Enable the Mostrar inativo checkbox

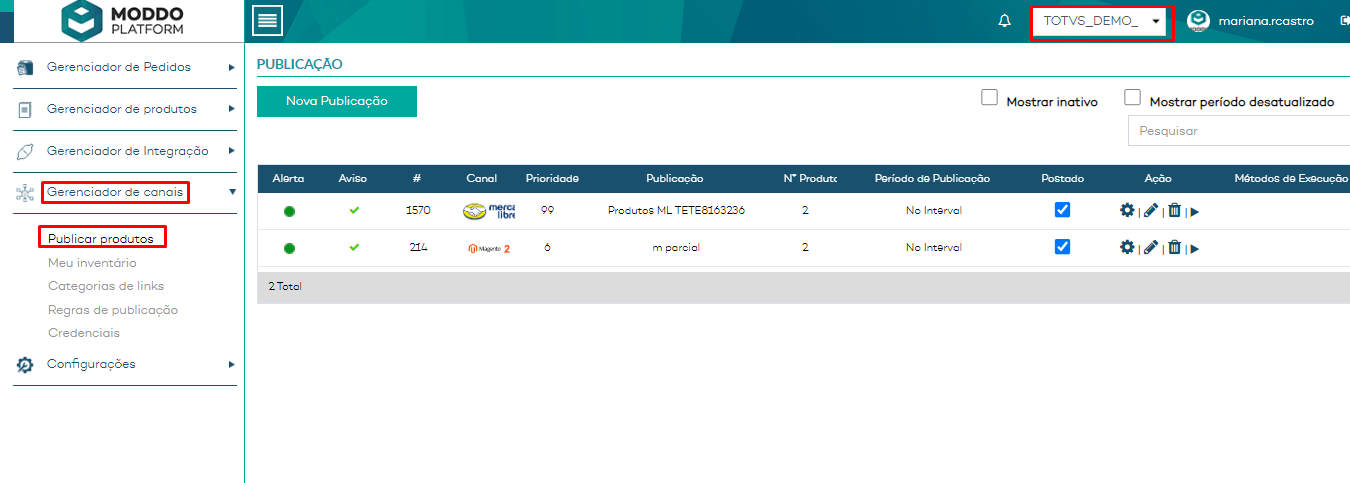(990, 97)
